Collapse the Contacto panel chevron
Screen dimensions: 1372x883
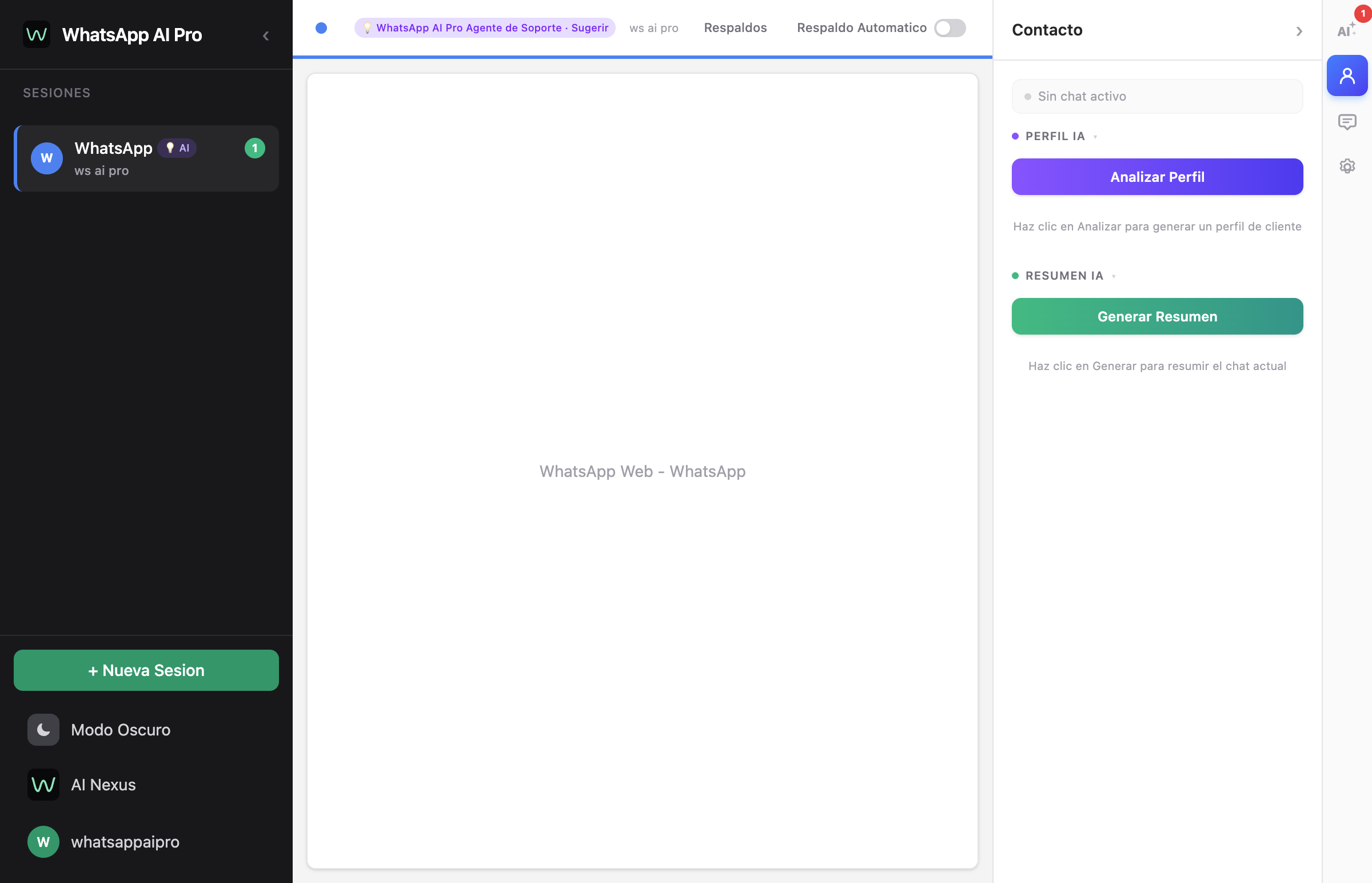point(1299,31)
